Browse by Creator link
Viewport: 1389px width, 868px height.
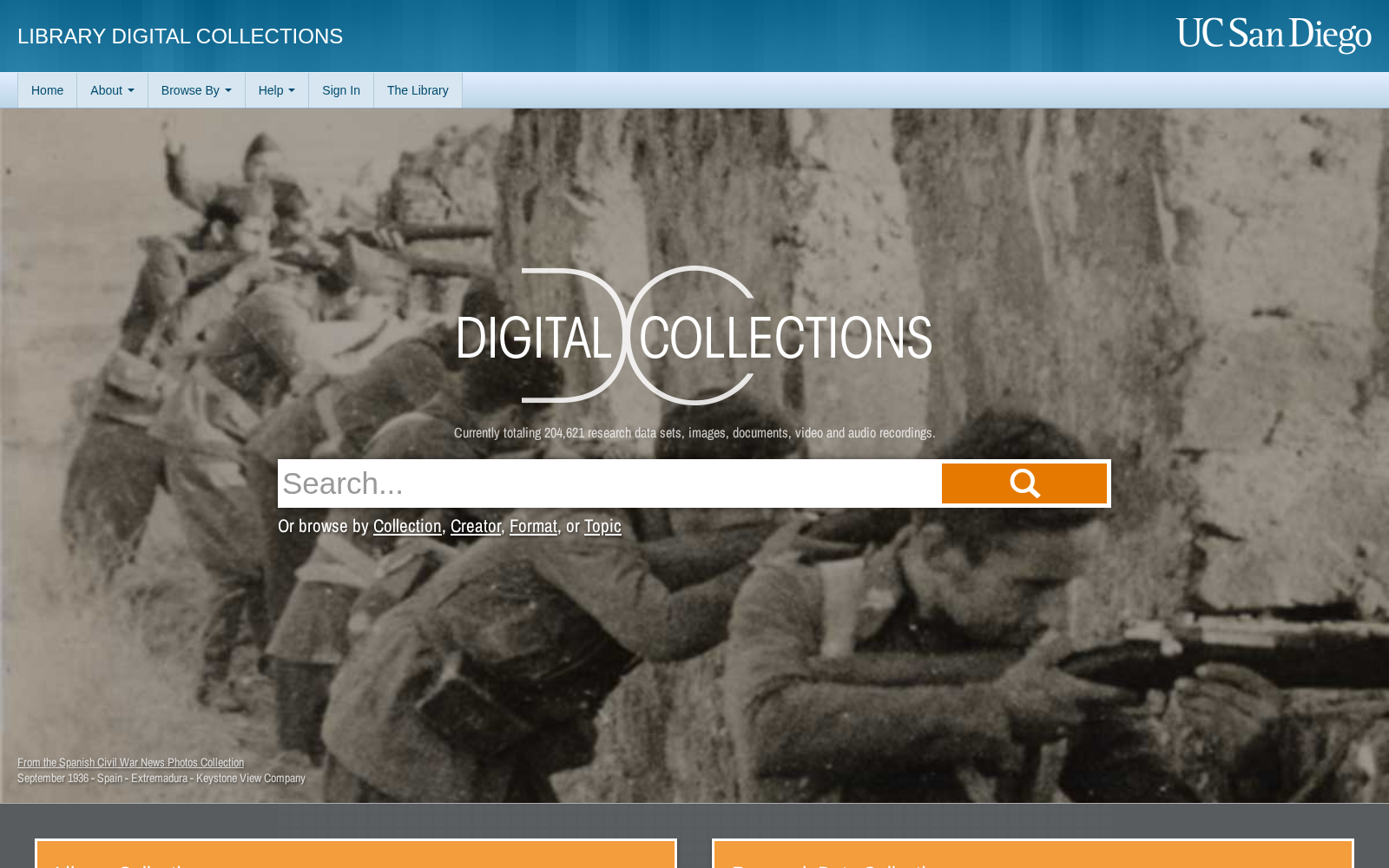click(x=476, y=526)
